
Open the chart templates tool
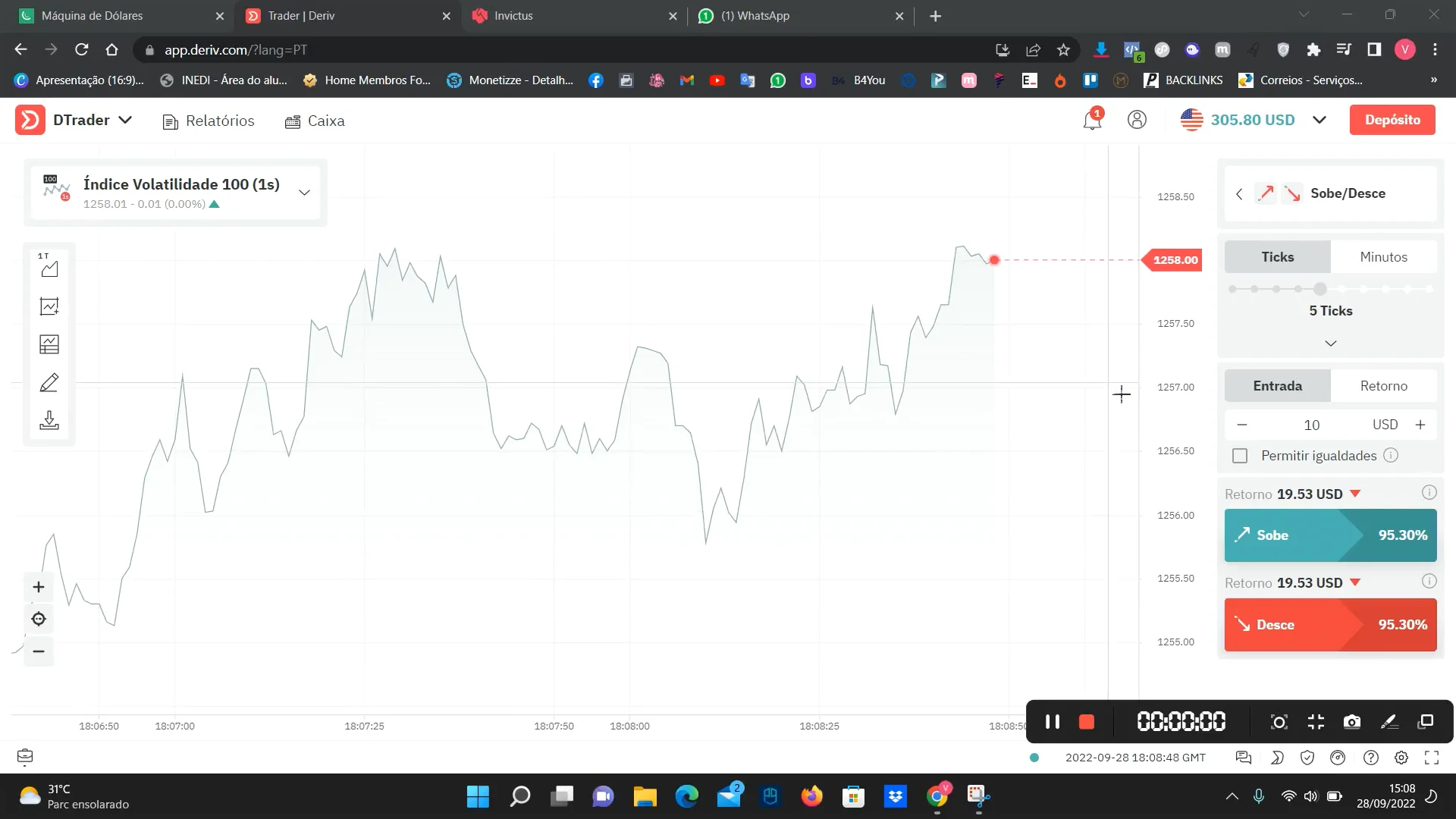49,344
